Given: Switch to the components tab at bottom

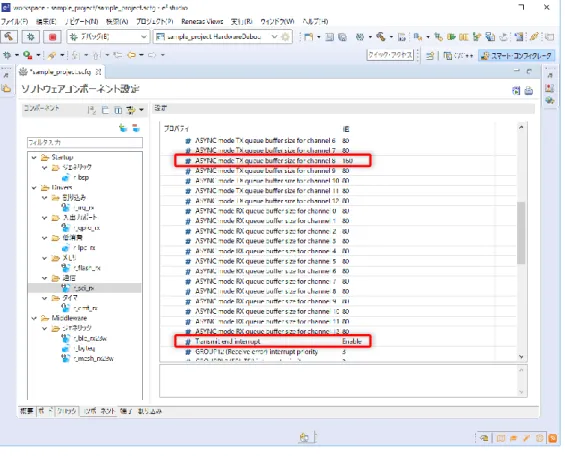Looking at the screenshot, I should (x=99, y=411).
